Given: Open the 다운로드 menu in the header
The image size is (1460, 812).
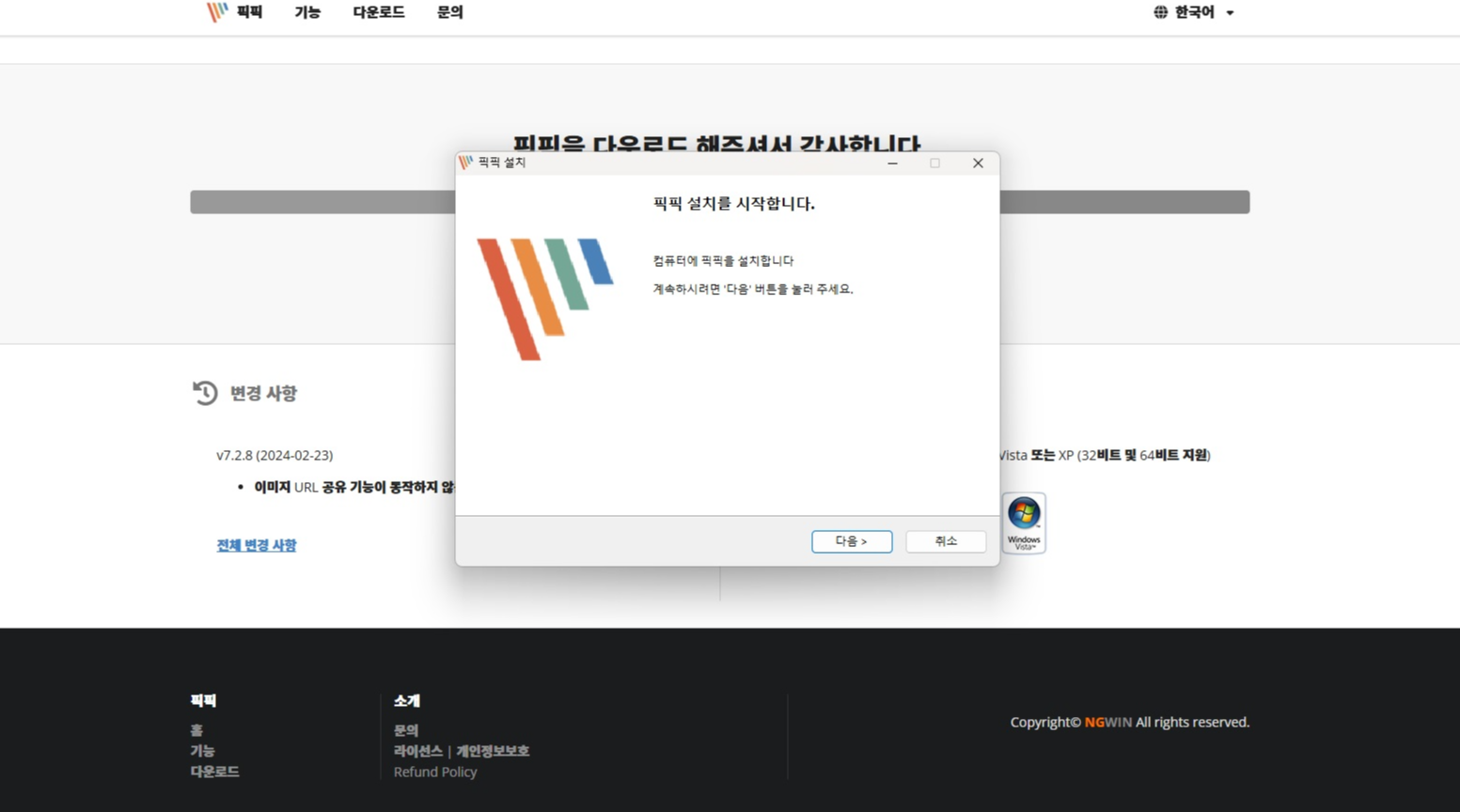Looking at the screenshot, I should coord(379,12).
